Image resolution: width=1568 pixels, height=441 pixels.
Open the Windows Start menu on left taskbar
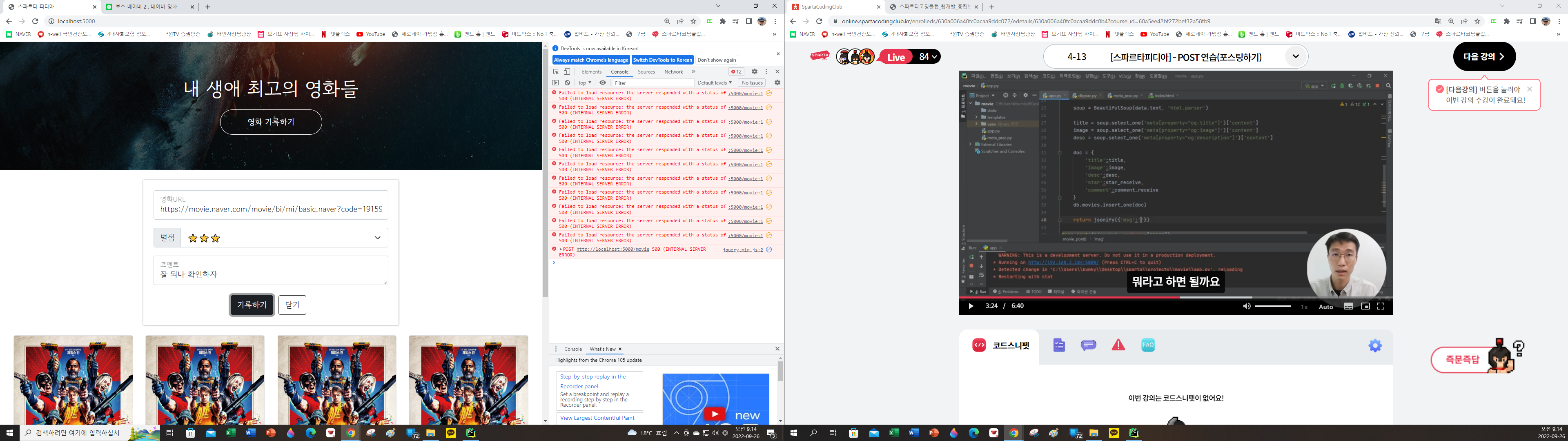pyautogui.click(x=10, y=433)
